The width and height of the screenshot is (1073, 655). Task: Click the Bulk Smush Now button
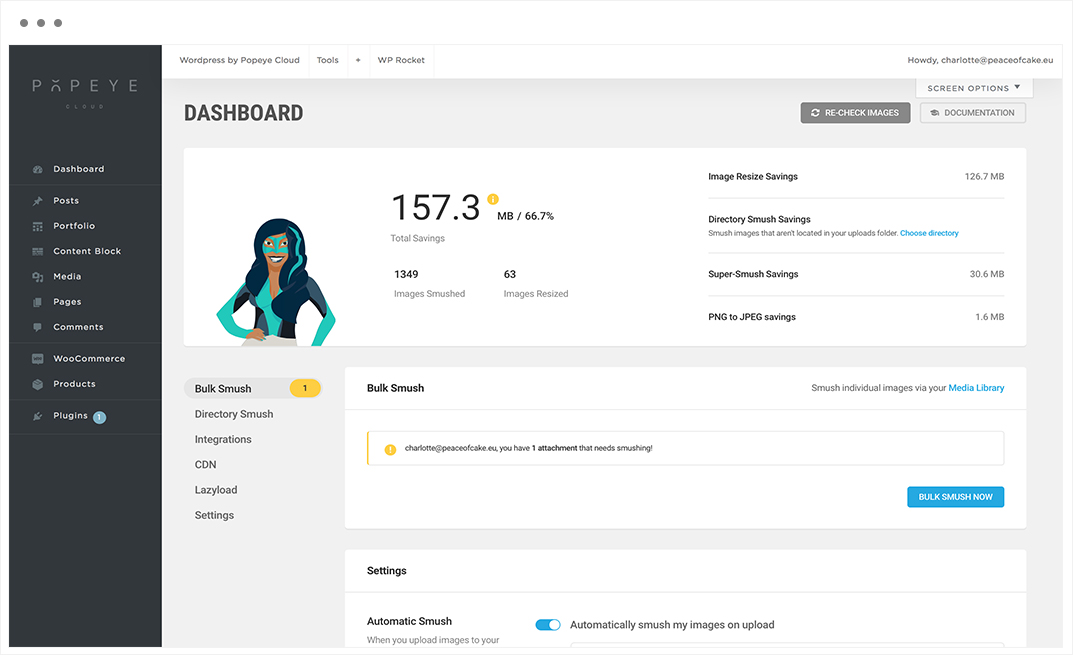click(955, 497)
